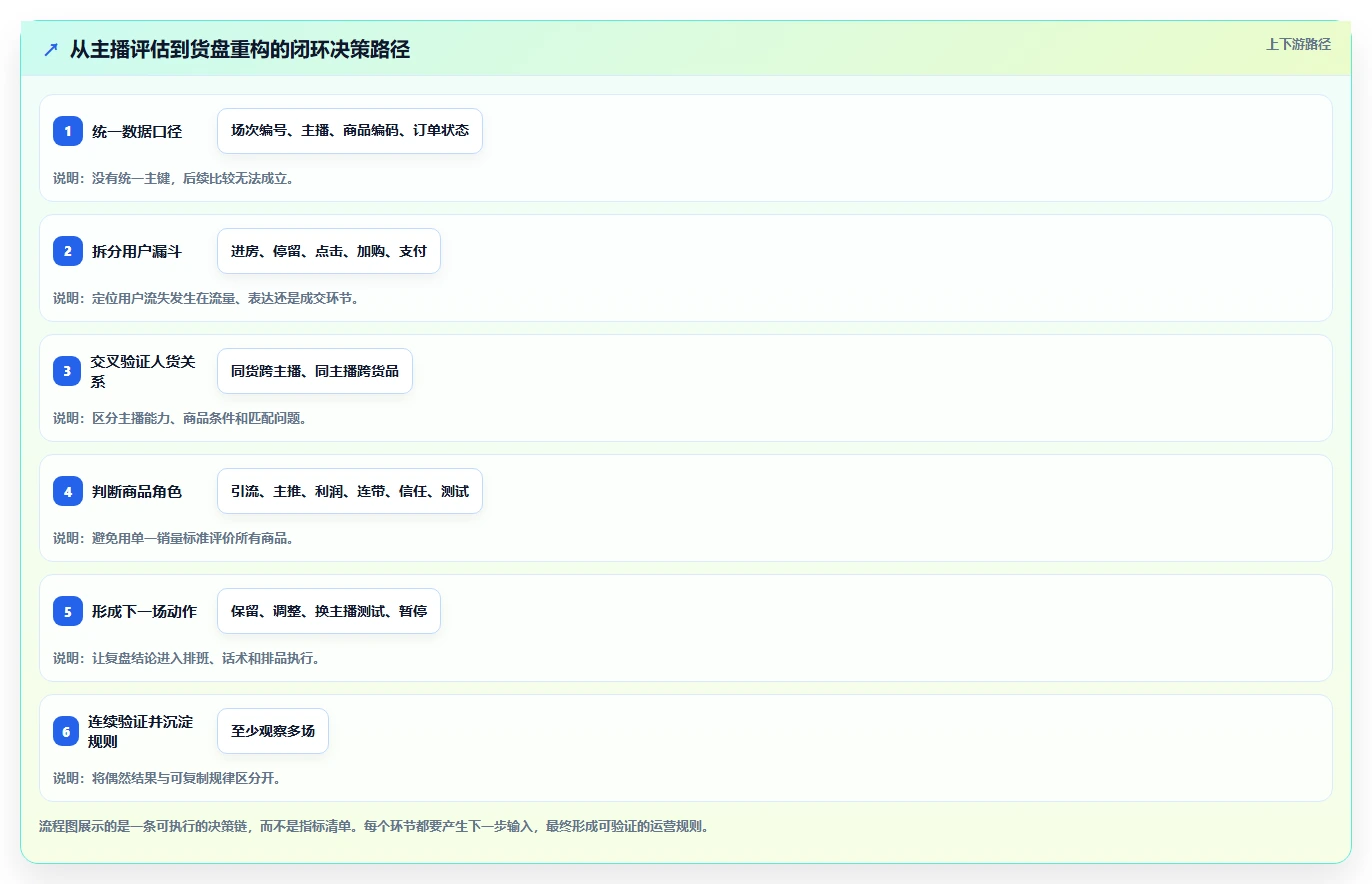
Task: Click the step label 形成下一场动作
Action: pos(144,611)
